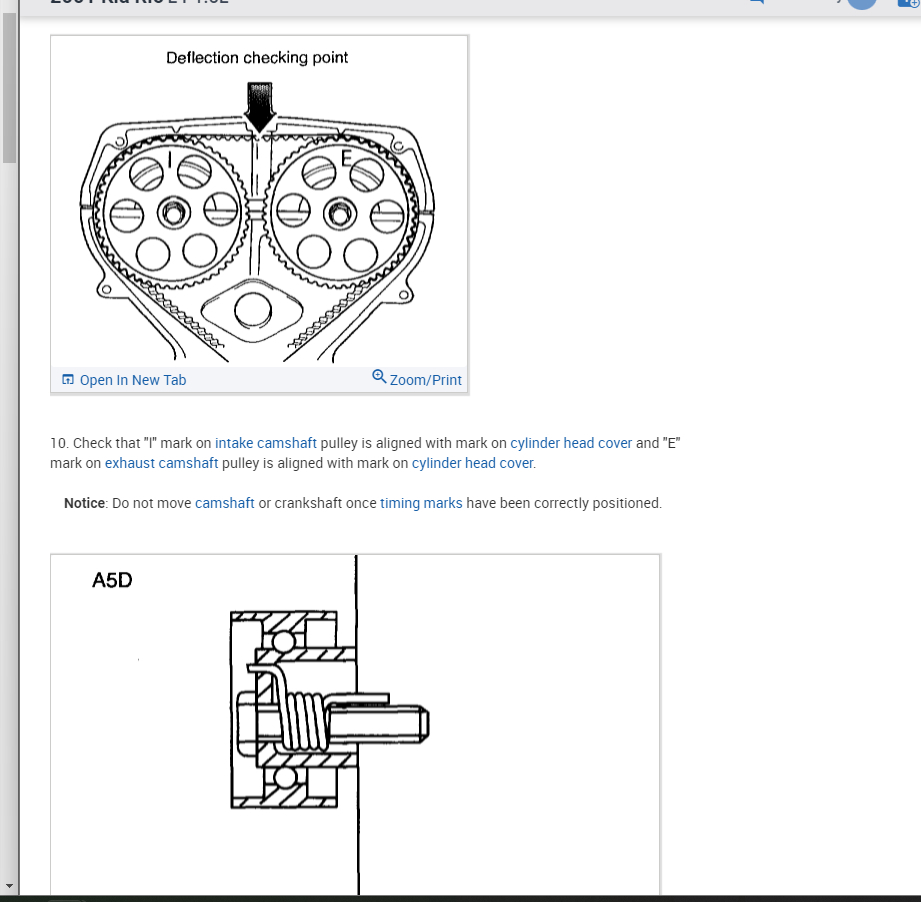This screenshot has height=902, width=921.
Task: Open the intake camshaft link
Action: pos(265,443)
